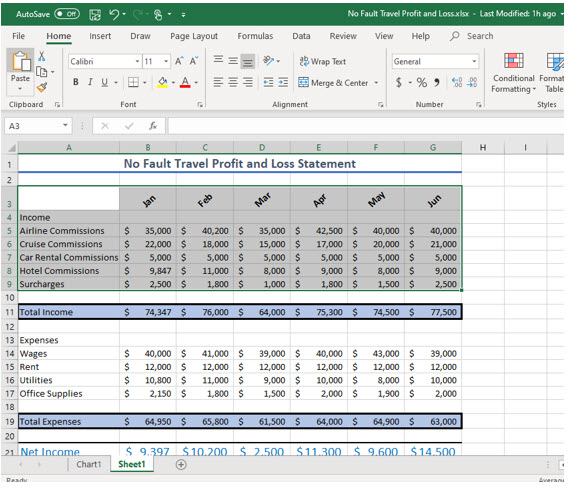Click the Top Align icon
The image size is (570, 494).
pyautogui.click(x=218, y=60)
